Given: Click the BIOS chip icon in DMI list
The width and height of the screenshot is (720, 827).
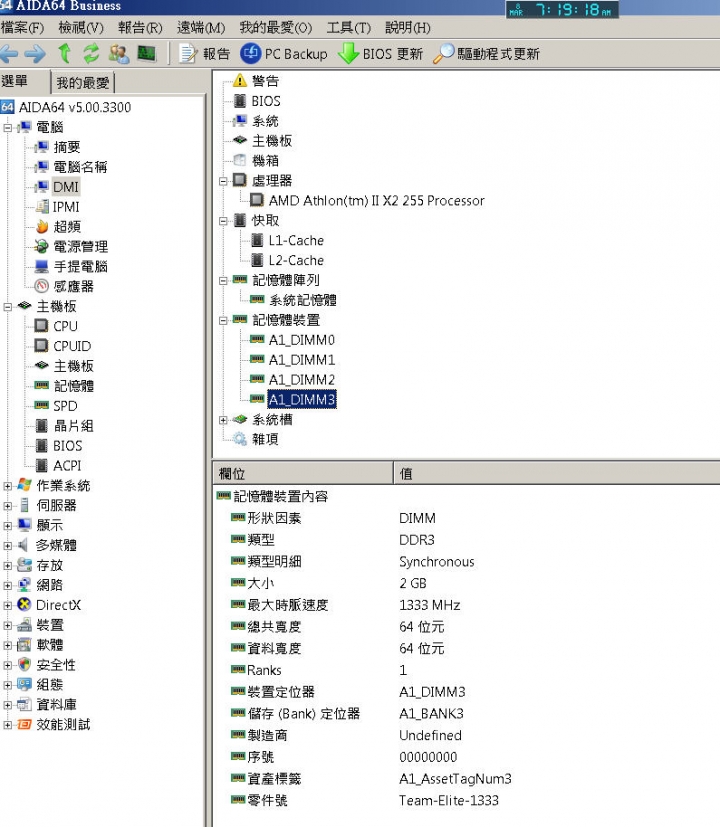Looking at the screenshot, I should pos(240,101).
